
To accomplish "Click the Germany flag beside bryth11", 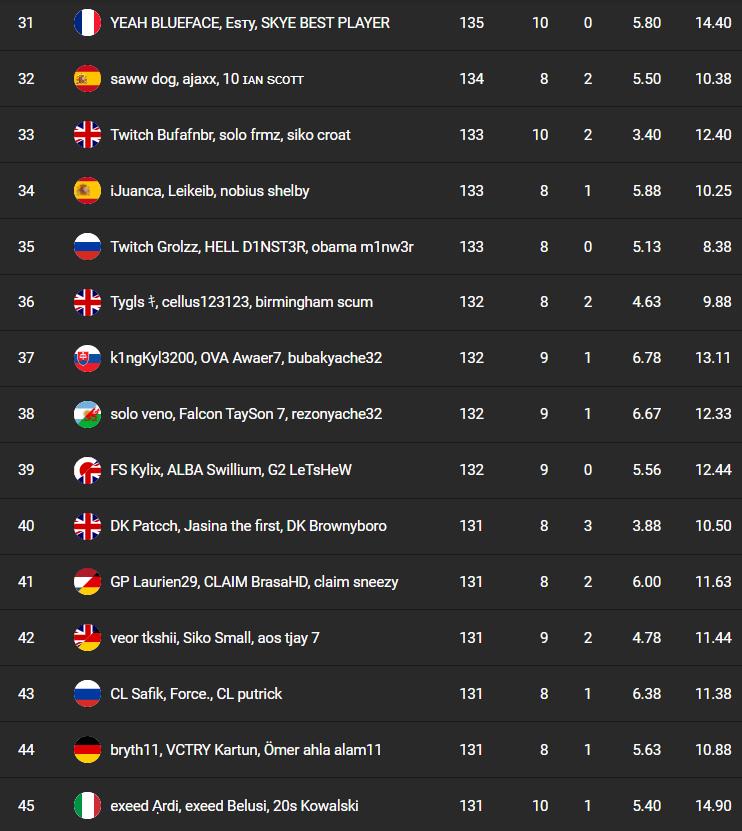I will pos(88,750).
